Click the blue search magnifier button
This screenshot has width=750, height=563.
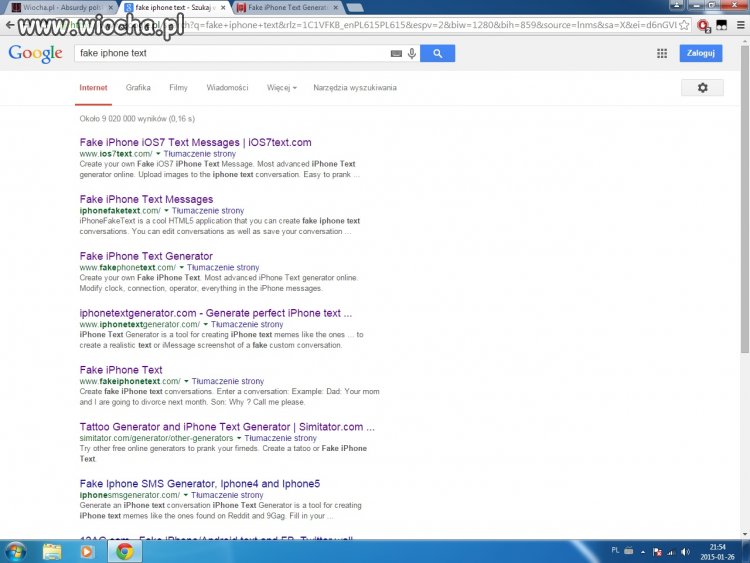point(437,53)
